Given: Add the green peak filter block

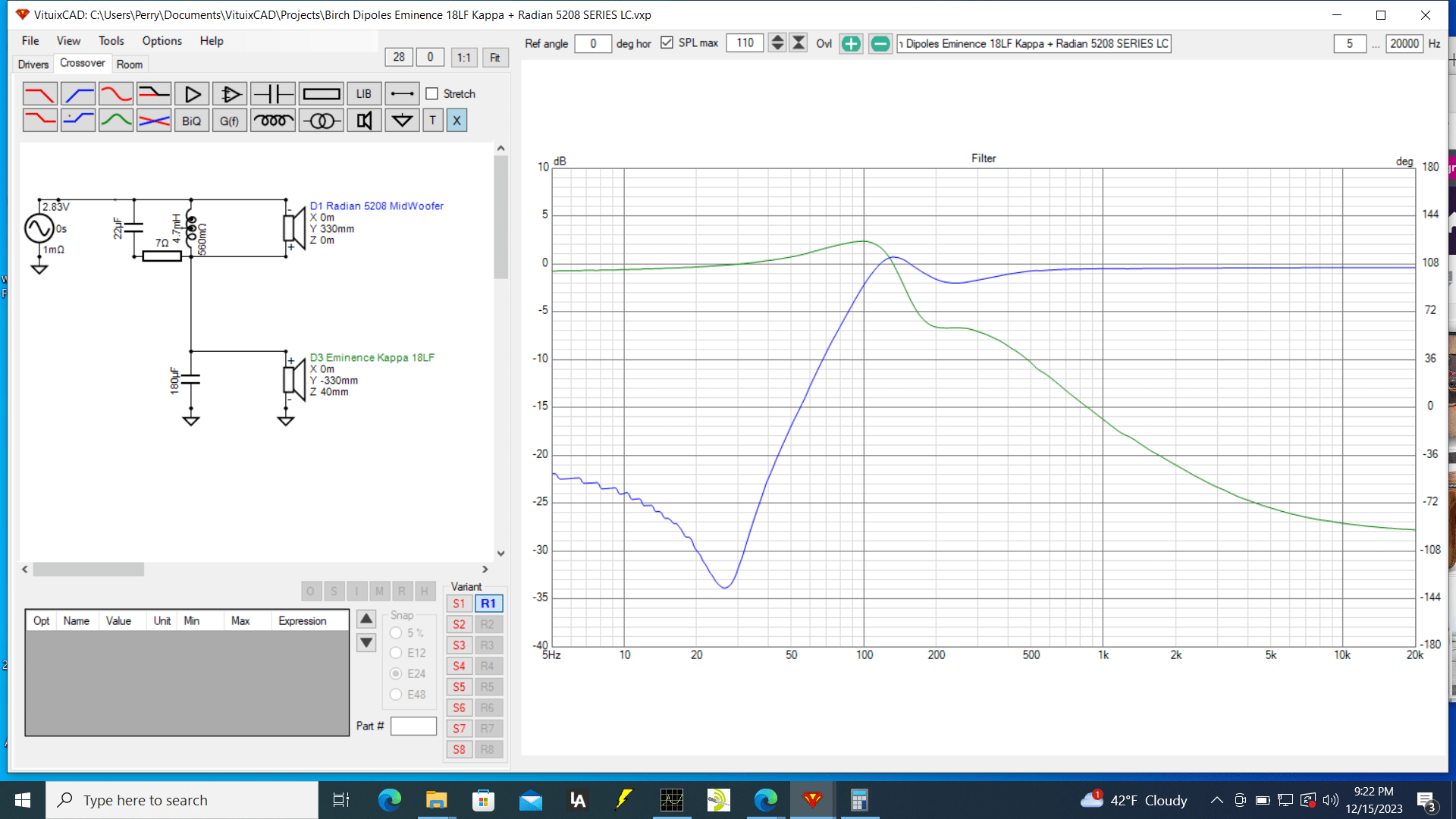Looking at the screenshot, I should pyautogui.click(x=116, y=121).
